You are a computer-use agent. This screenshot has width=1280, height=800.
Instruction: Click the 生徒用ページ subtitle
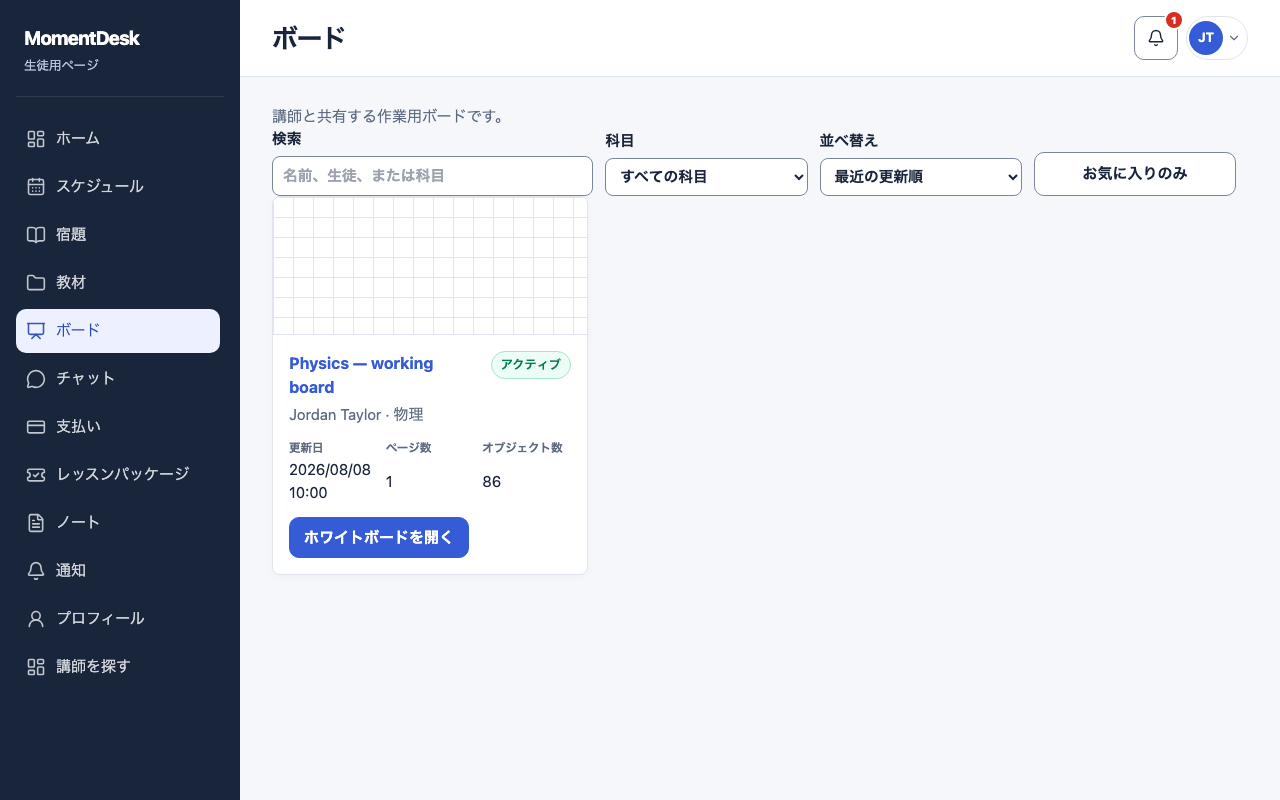(61, 66)
